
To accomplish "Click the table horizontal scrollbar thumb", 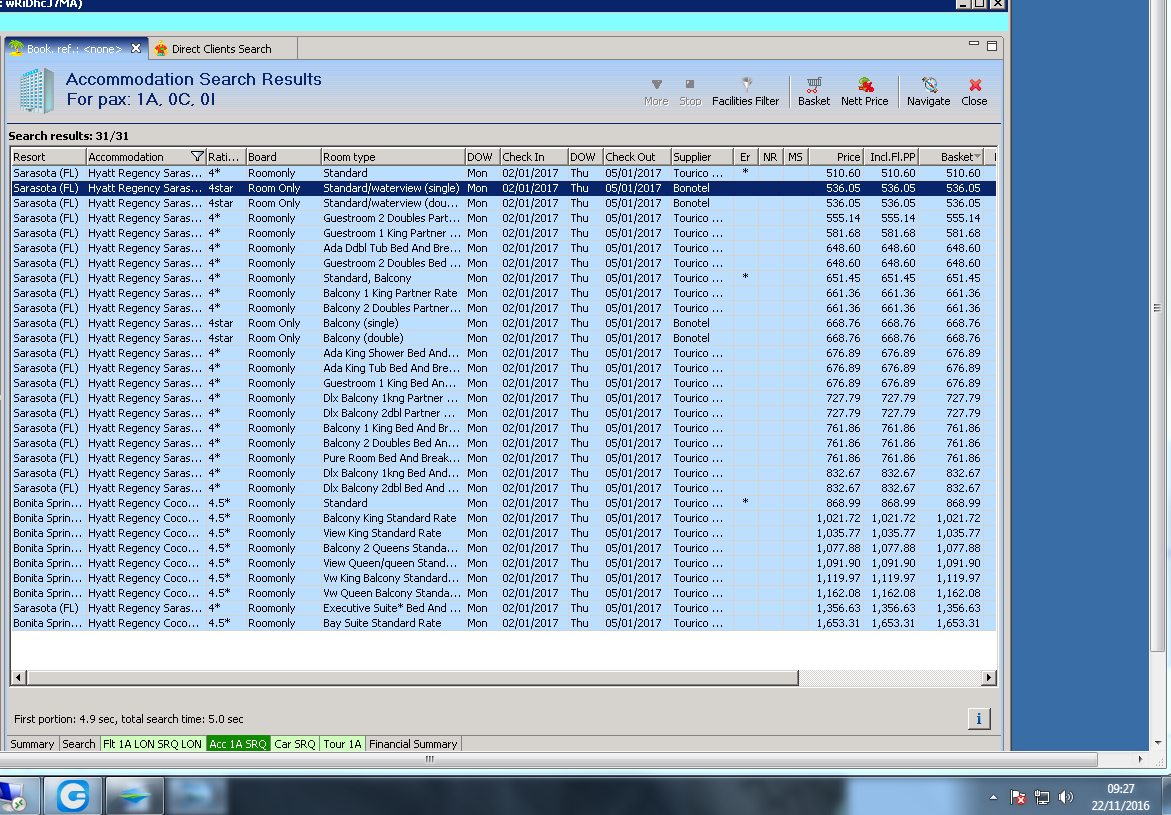I will pos(412,678).
